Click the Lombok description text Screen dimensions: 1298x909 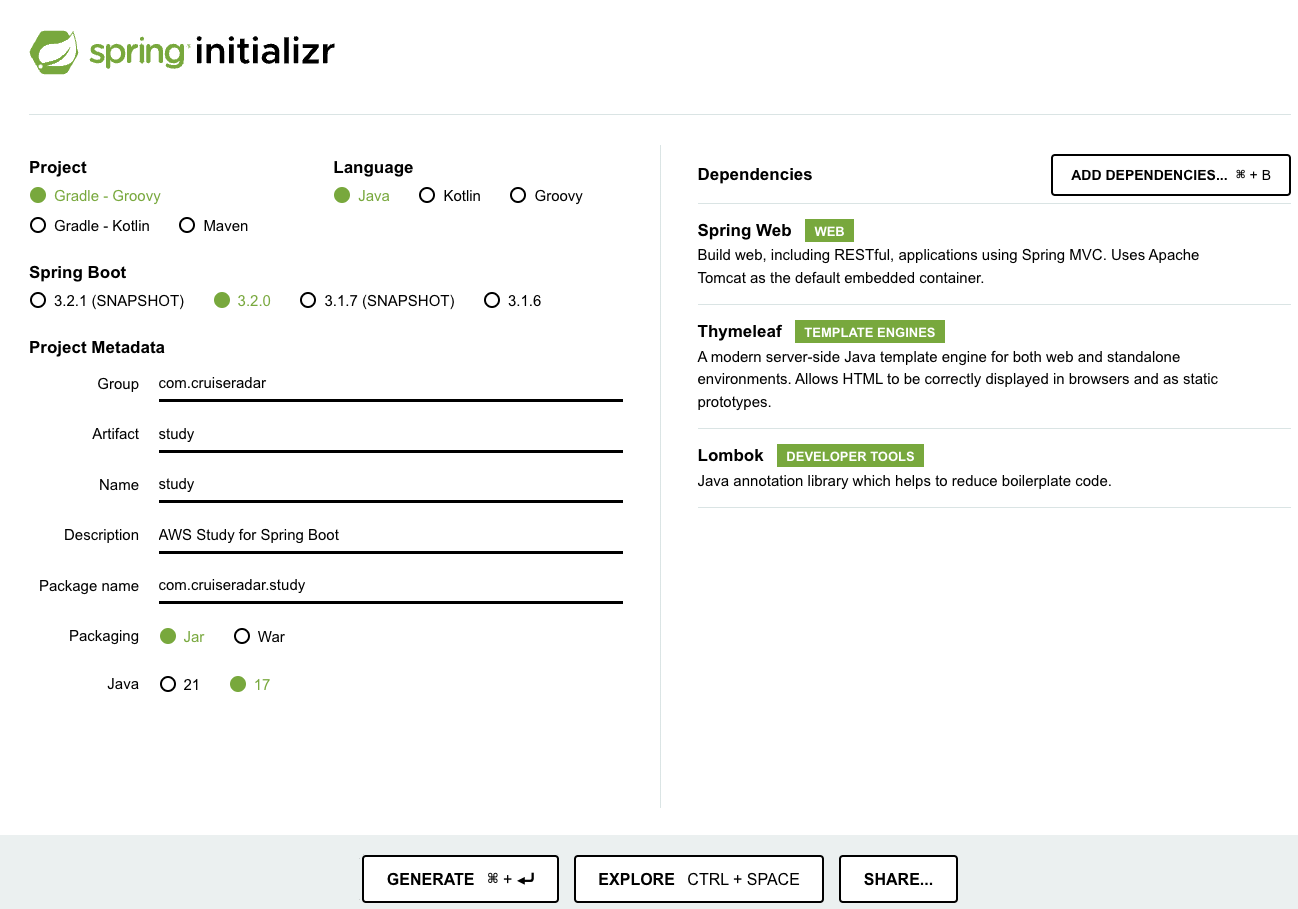pos(904,481)
